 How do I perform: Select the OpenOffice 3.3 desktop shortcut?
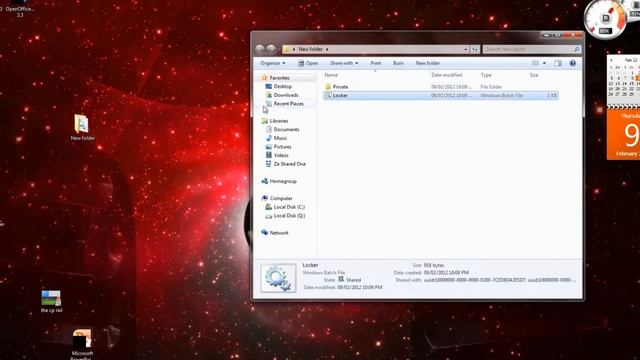[20, 9]
